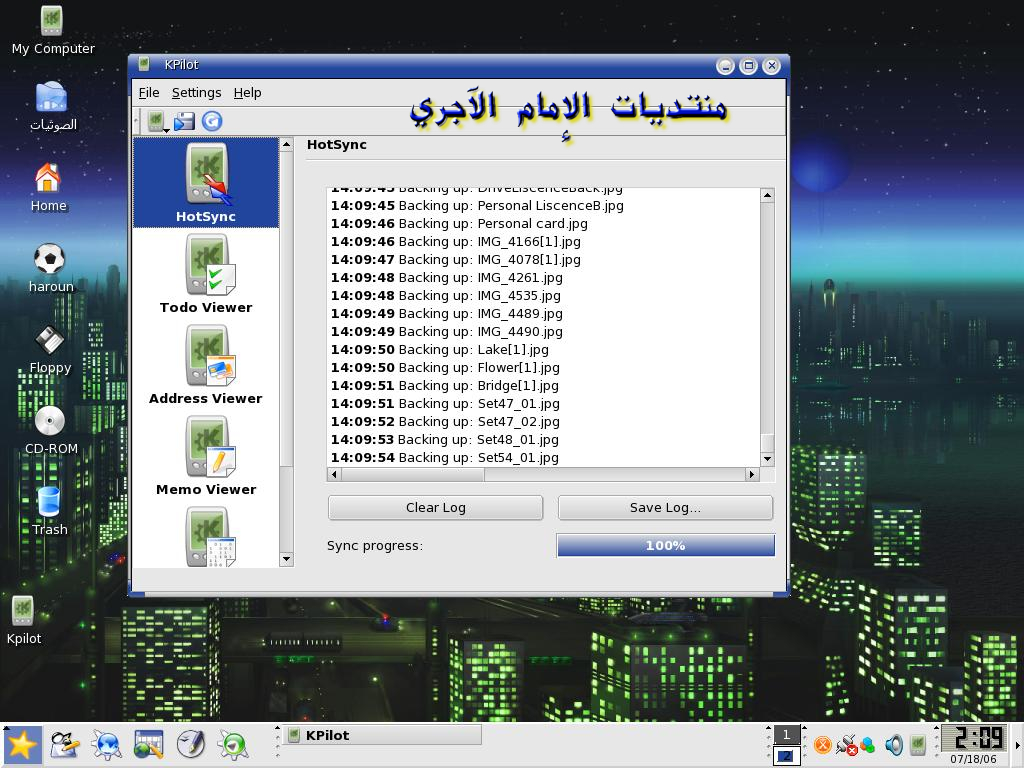This screenshot has width=1024, height=768.
Task: Click the volume speaker tray icon
Action: point(893,745)
